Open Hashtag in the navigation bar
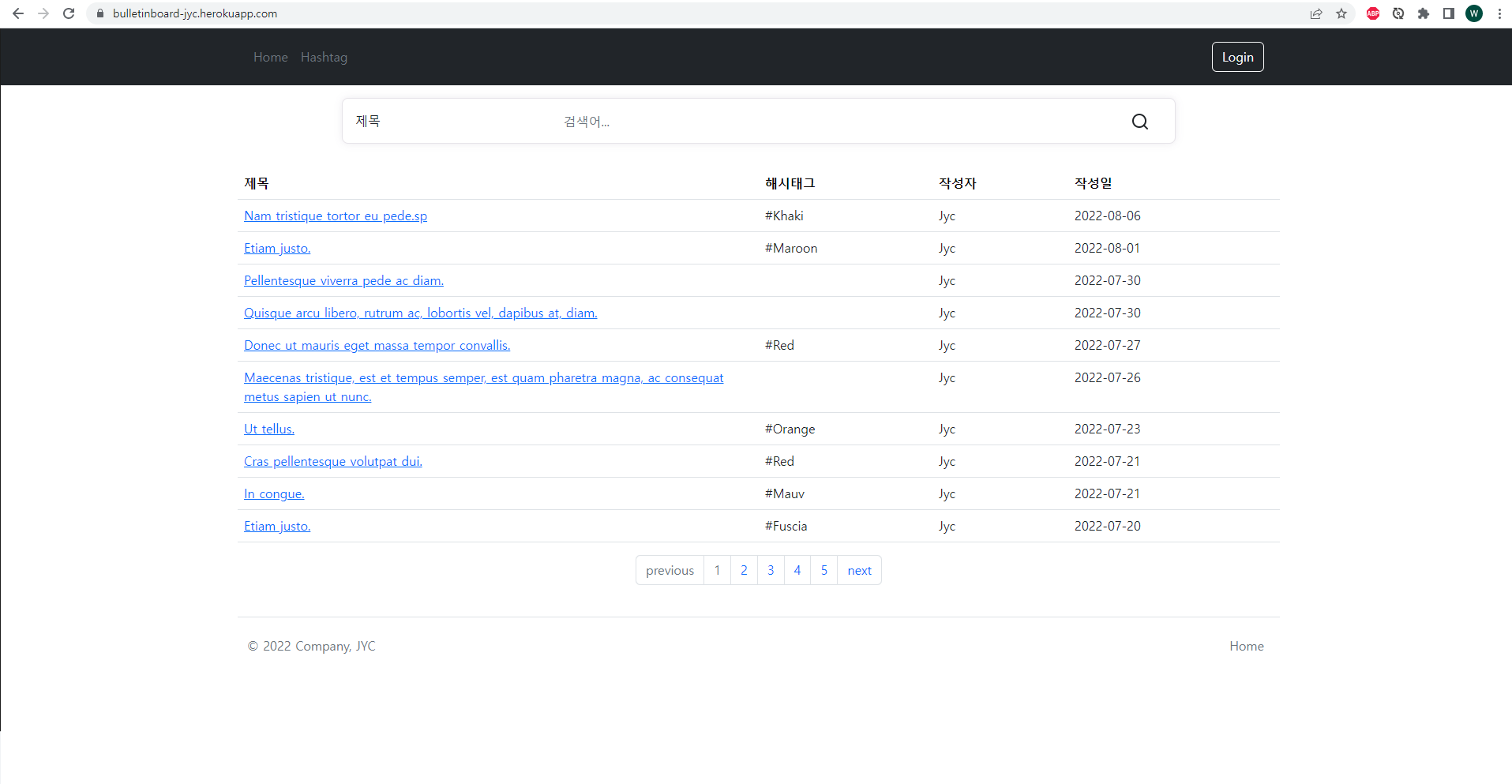This screenshot has width=1512, height=784. point(324,57)
